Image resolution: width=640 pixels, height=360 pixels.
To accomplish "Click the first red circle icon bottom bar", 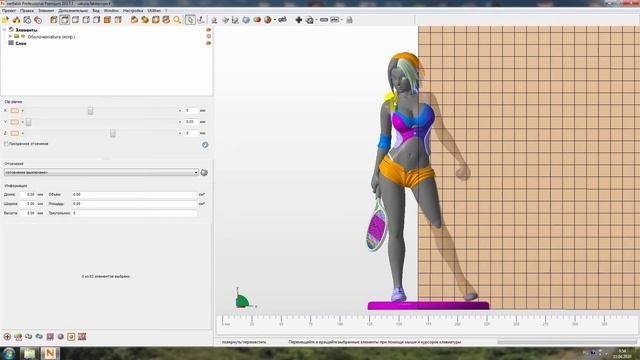I will coord(7,337).
